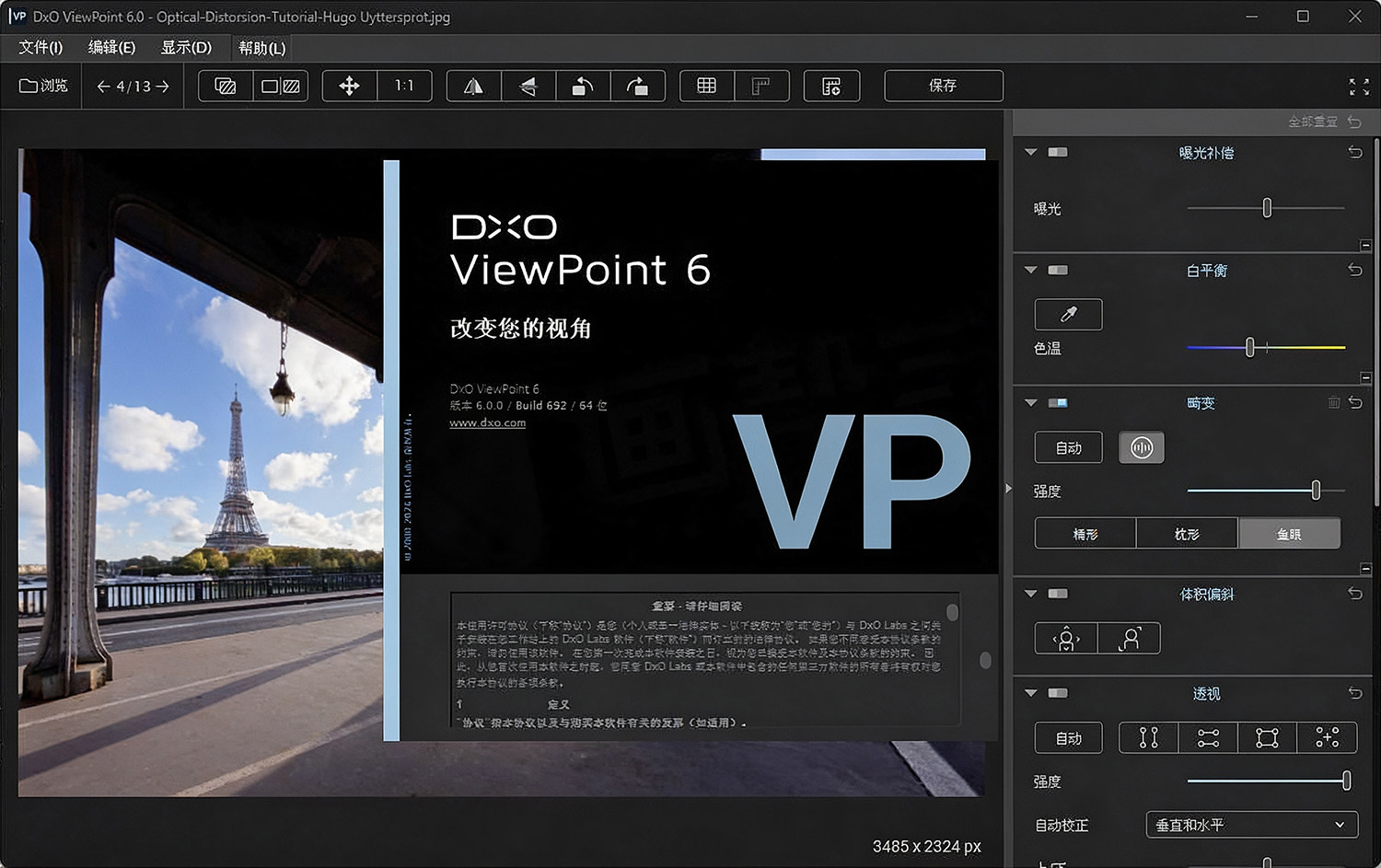Choose force horizontal parallel lines tool
This screenshot has height=868, width=1381.
pos(1208,737)
